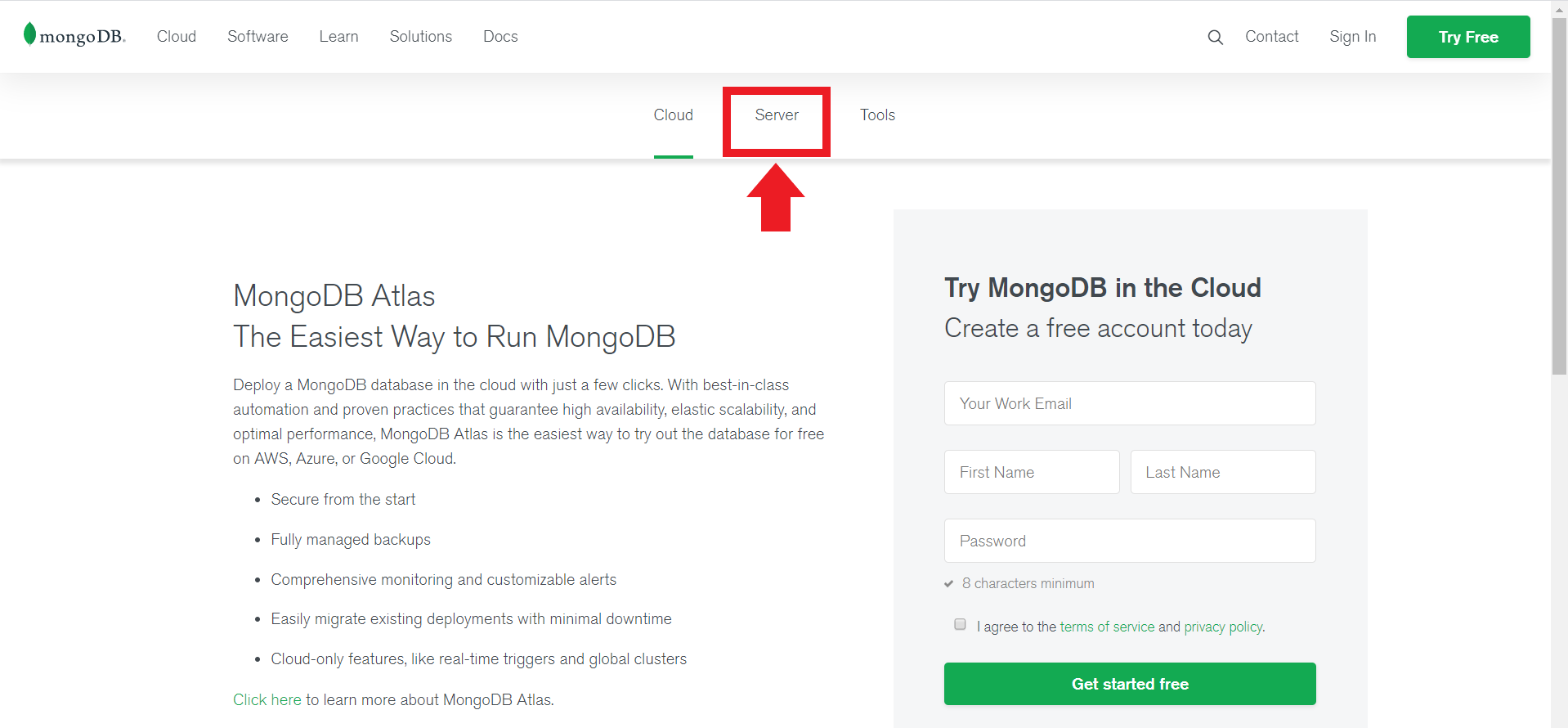Screen dimensions: 1568x728
Task: Click Sign In link
Action: pyautogui.click(x=1353, y=36)
